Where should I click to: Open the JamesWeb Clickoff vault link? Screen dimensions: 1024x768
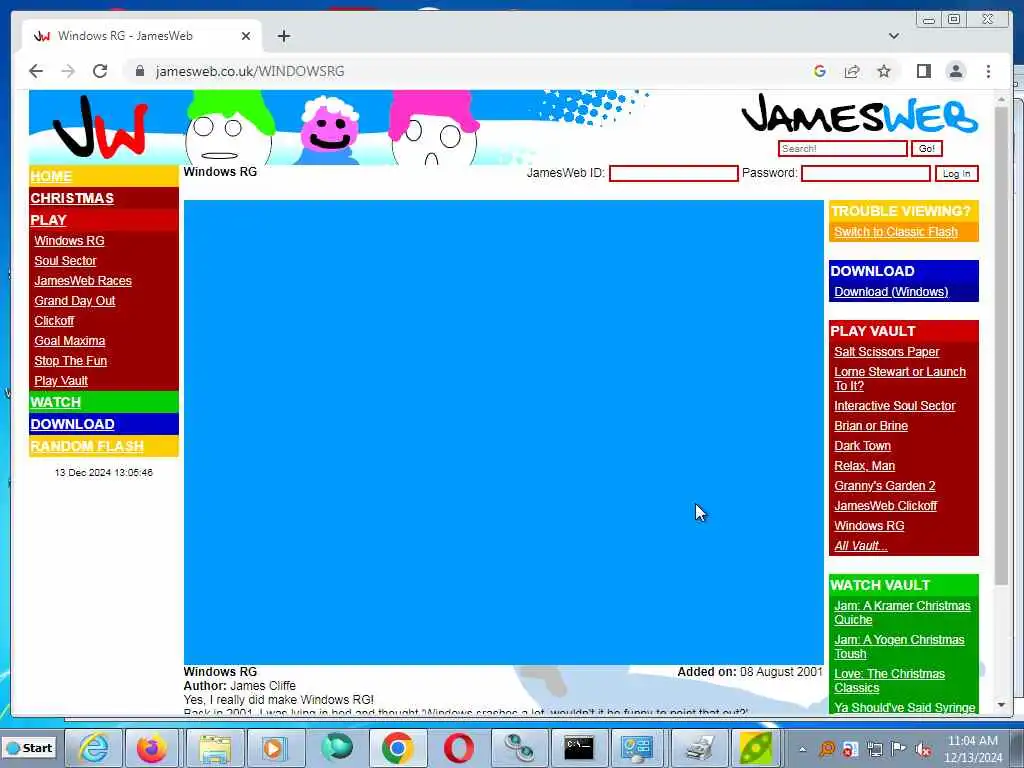click(885, 505)
